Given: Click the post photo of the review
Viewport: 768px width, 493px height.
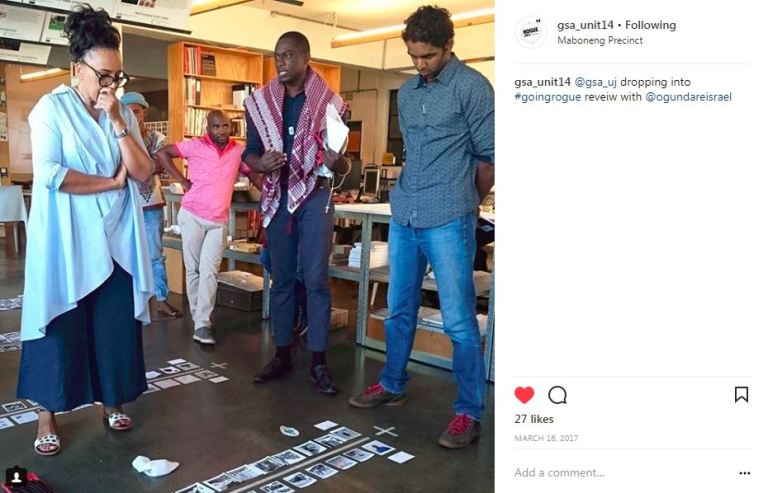Looking at the screenshot, I should click(x=247, y=246).
